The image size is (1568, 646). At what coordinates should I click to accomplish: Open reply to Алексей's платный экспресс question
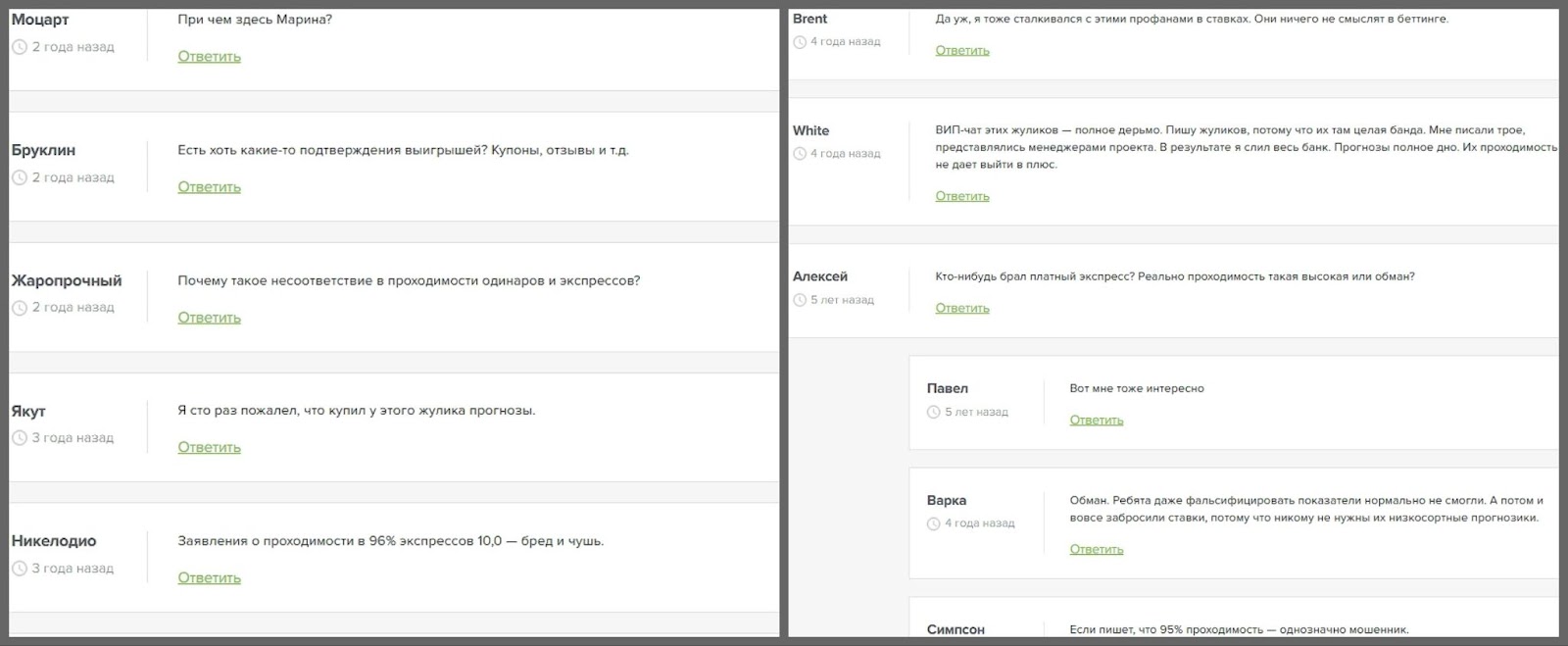coord(961,308)
